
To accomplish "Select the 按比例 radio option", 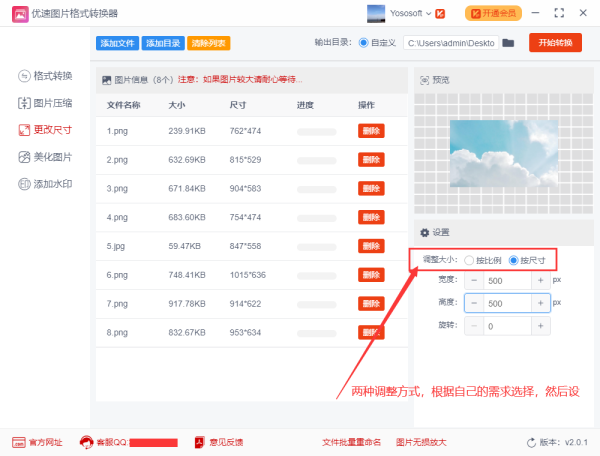I will [x=469, y=260].
